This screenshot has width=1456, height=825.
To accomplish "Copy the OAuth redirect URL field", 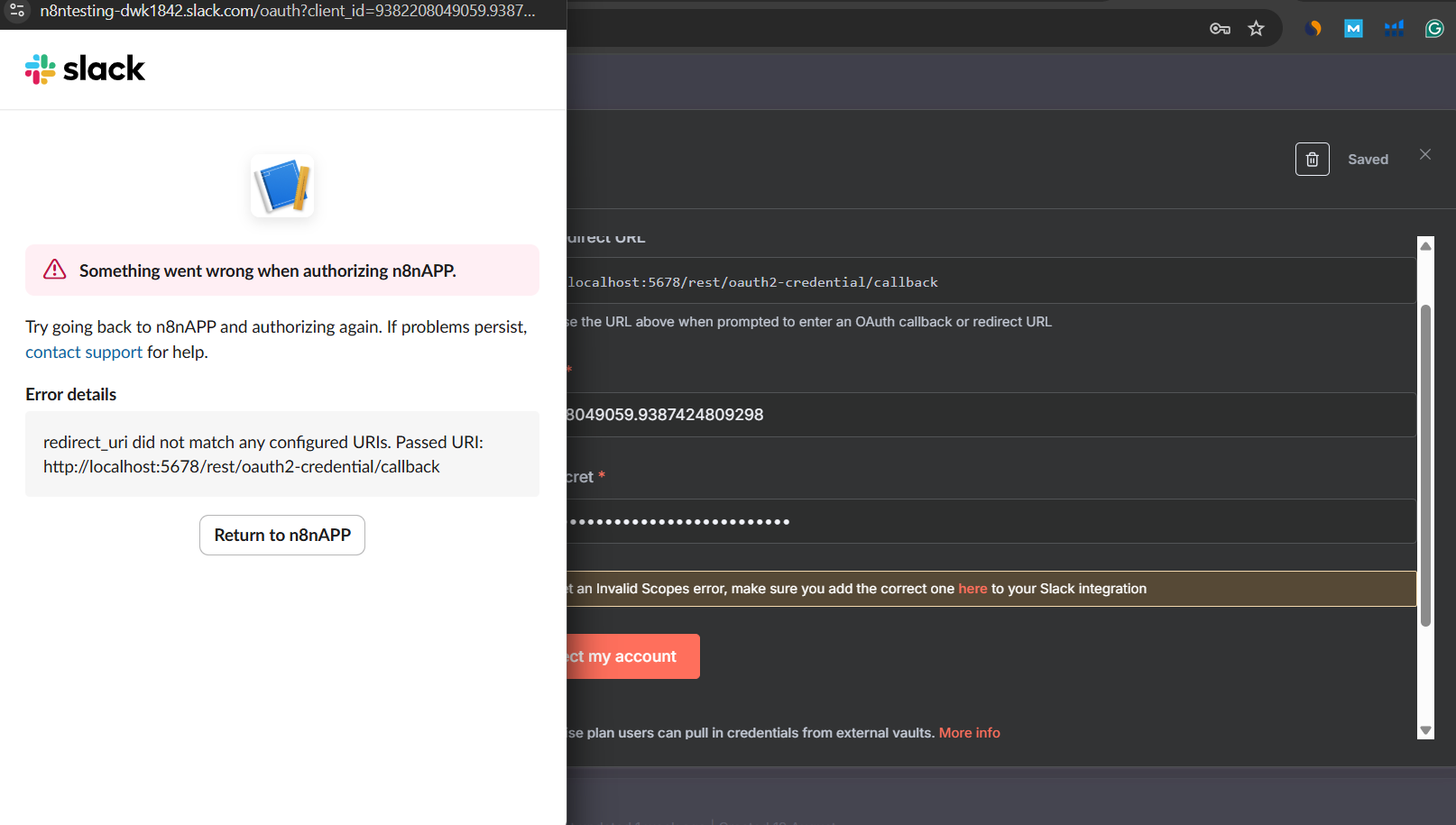I will pyautogui.click(x=991, y=281).
